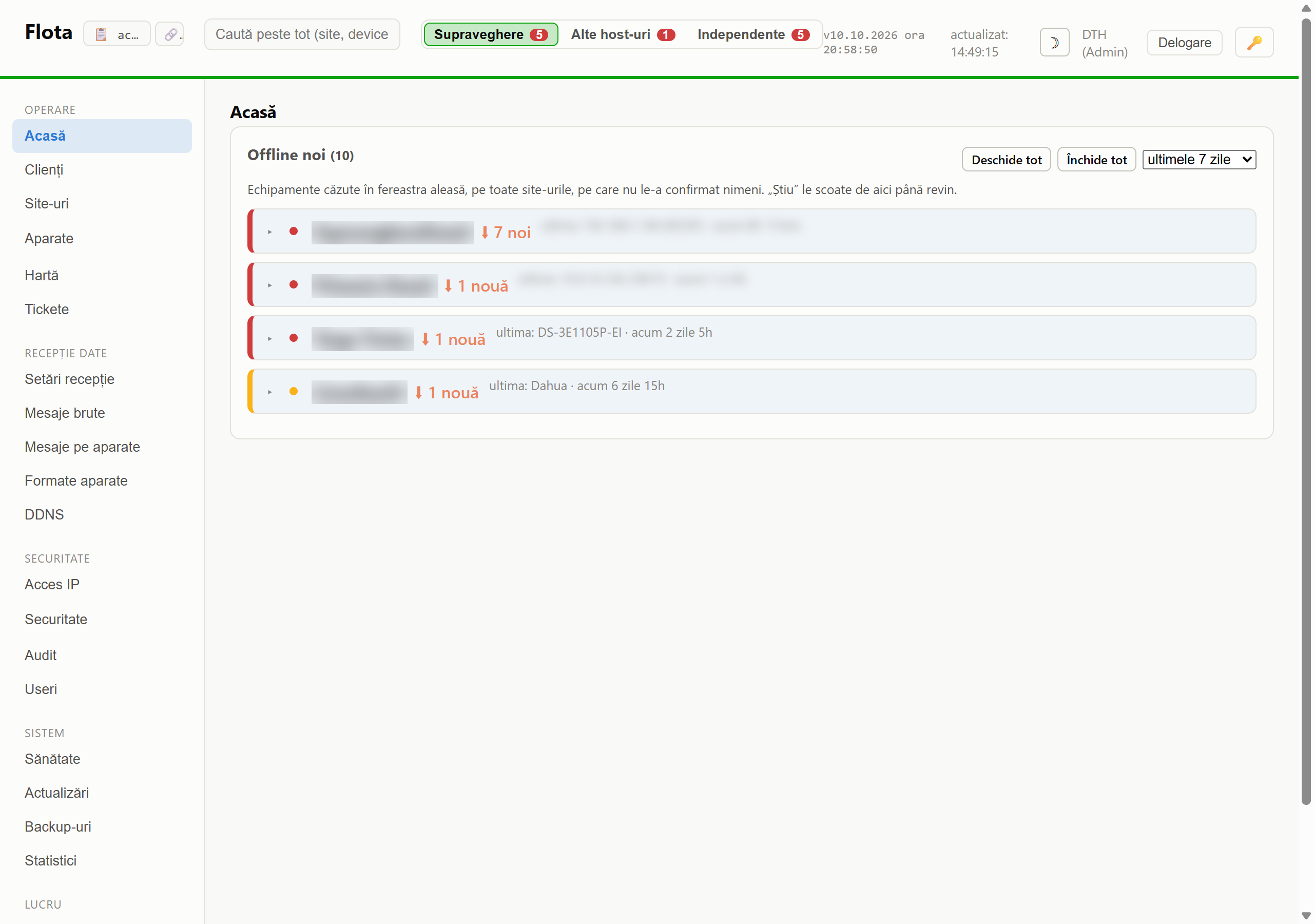Screen dimensions: 1314x924
Task: Open Statistici page
Action: (x=102, y=860)
